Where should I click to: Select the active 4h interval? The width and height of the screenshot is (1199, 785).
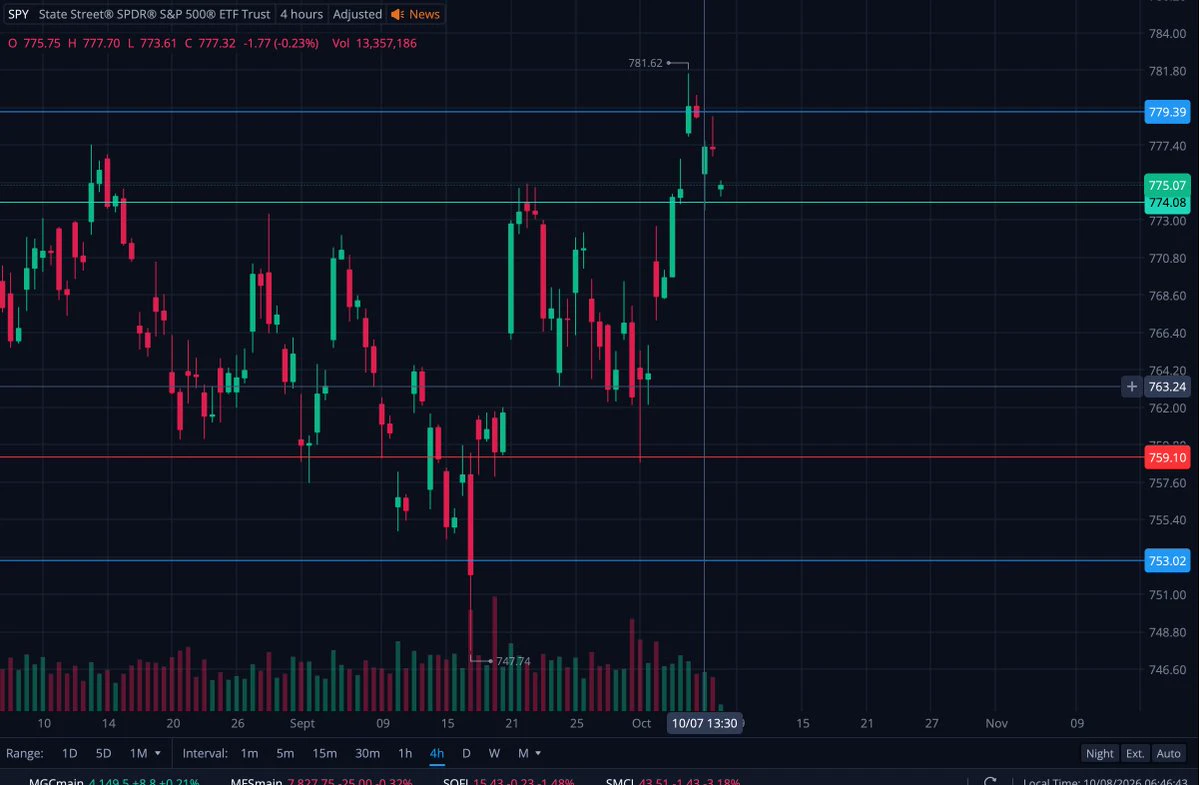pyautogui.click(x=437, y=754)
